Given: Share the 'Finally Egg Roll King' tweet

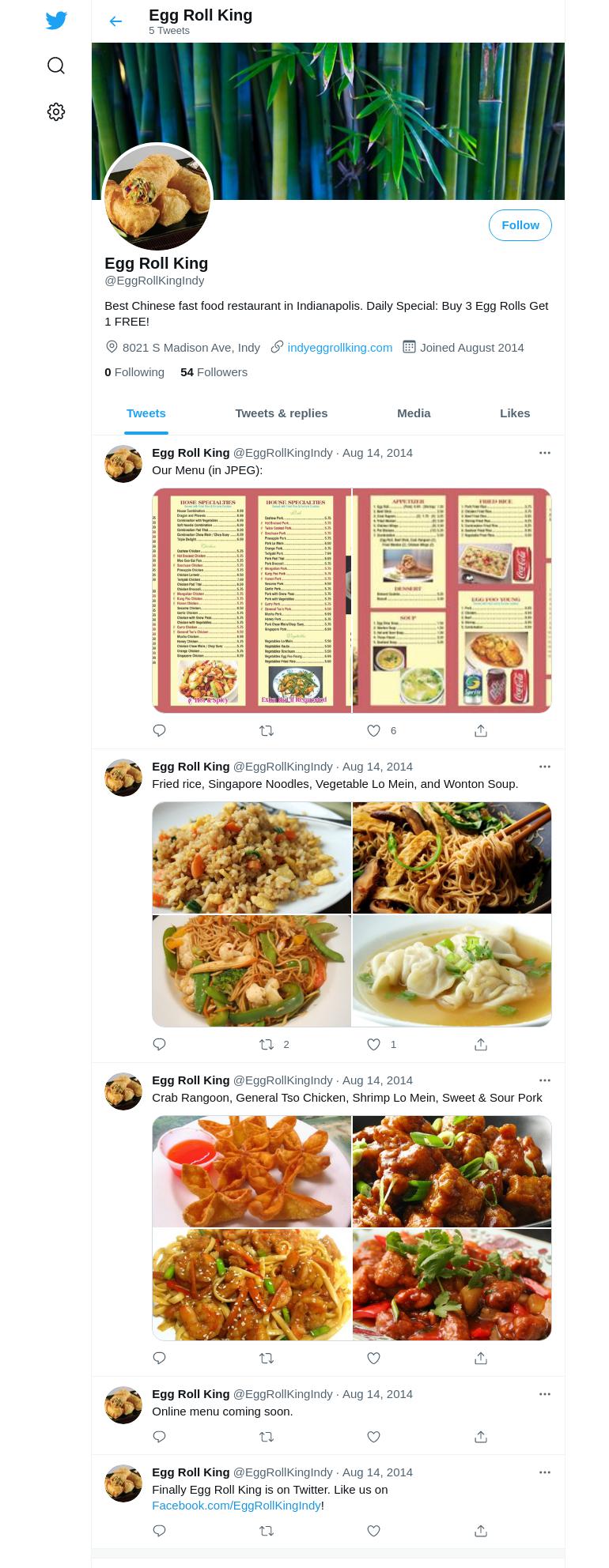Looking at the screenshot, I should pos(481,1531).
